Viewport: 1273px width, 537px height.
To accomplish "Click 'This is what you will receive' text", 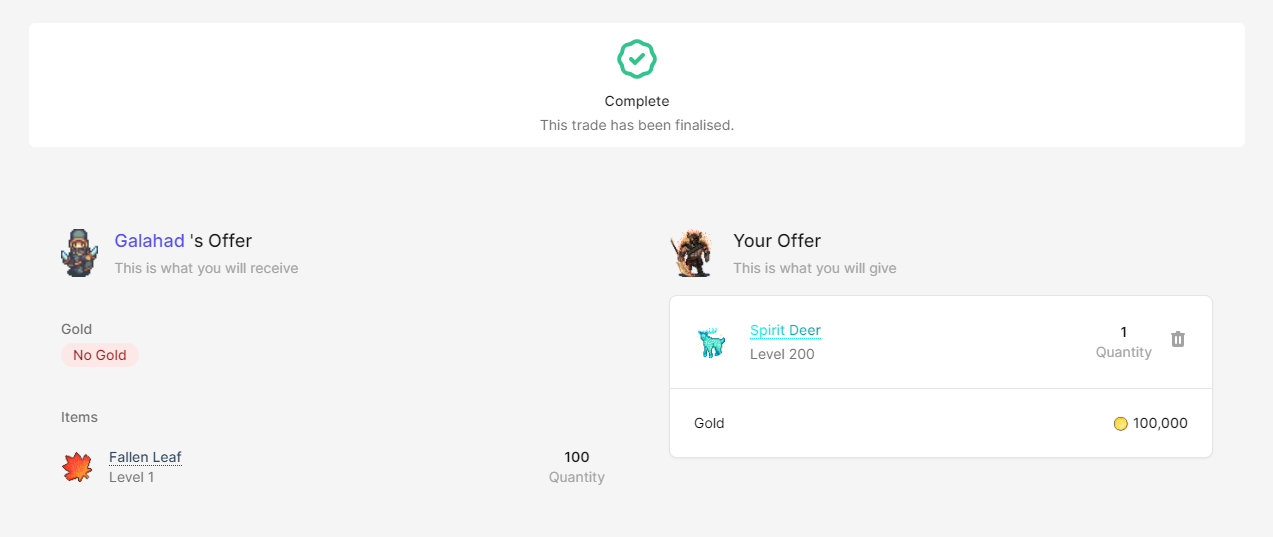I will (206, 268).
